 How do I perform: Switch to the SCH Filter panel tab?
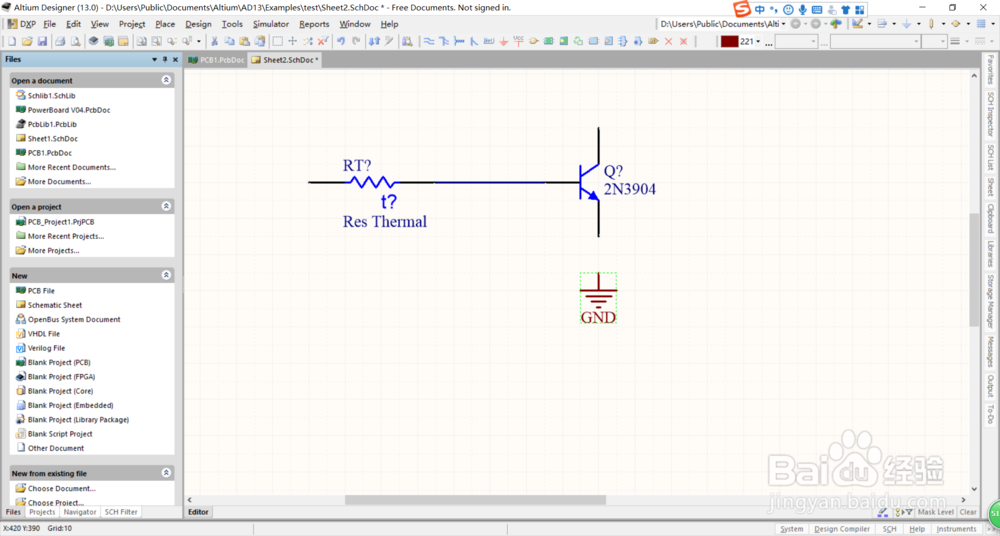click(x=121, y=512)
